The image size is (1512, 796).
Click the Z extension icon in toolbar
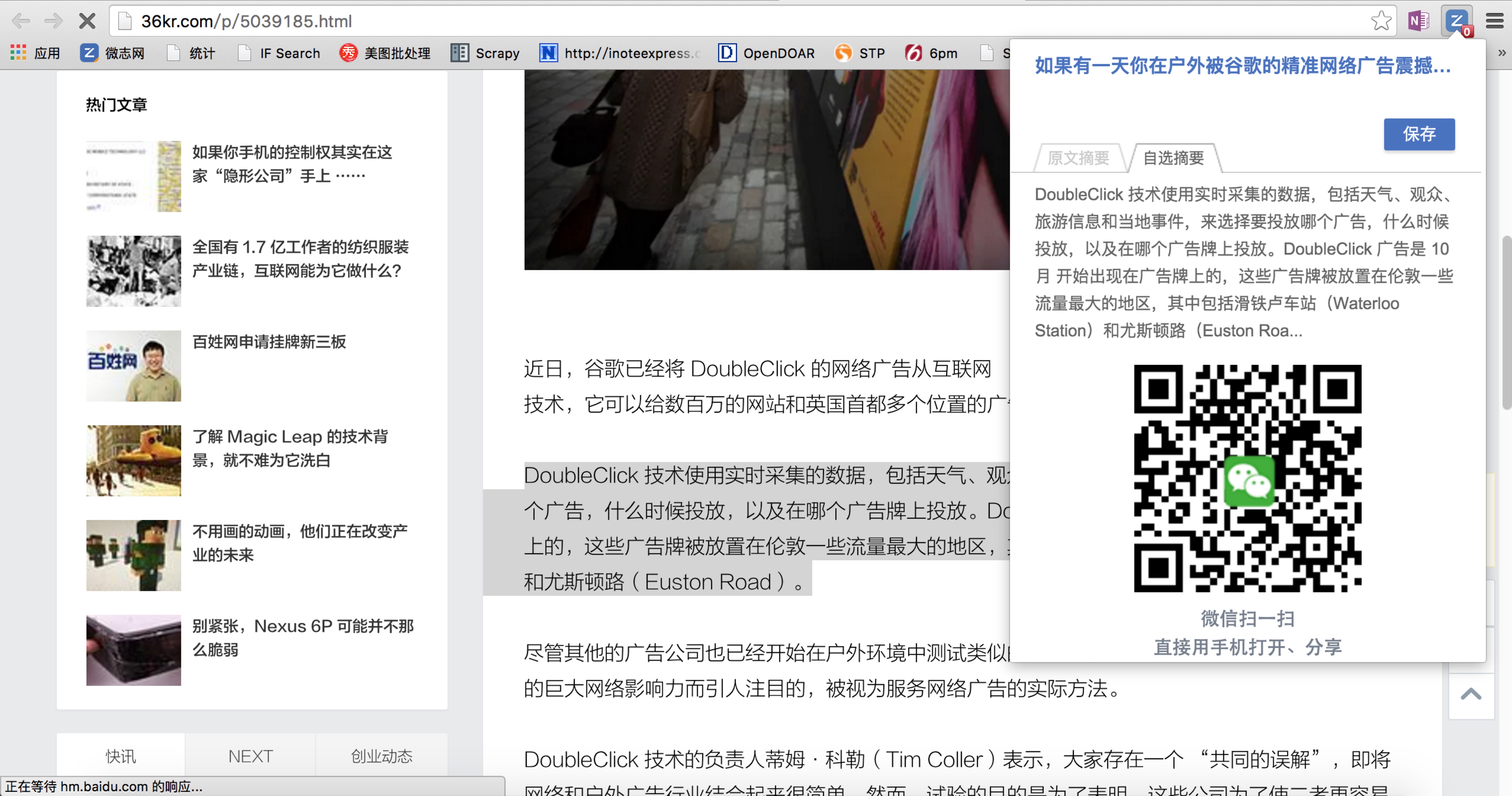pyautogui.click(x=1458, y=22)
